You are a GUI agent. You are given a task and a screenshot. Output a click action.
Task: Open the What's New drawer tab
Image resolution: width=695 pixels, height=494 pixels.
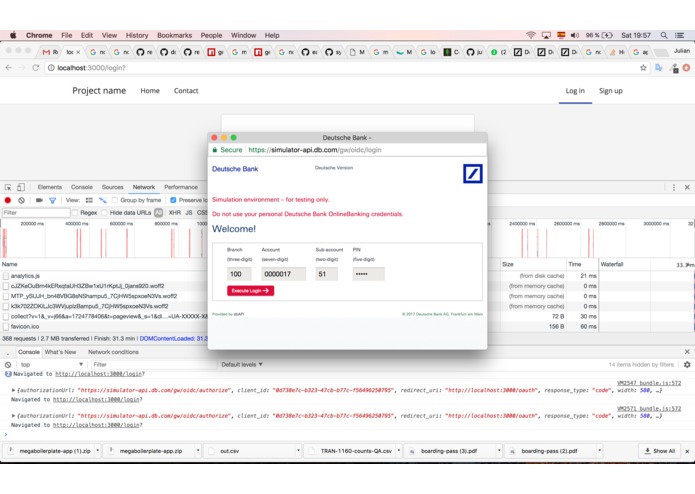pyautogui.click(x=60, y=352)
